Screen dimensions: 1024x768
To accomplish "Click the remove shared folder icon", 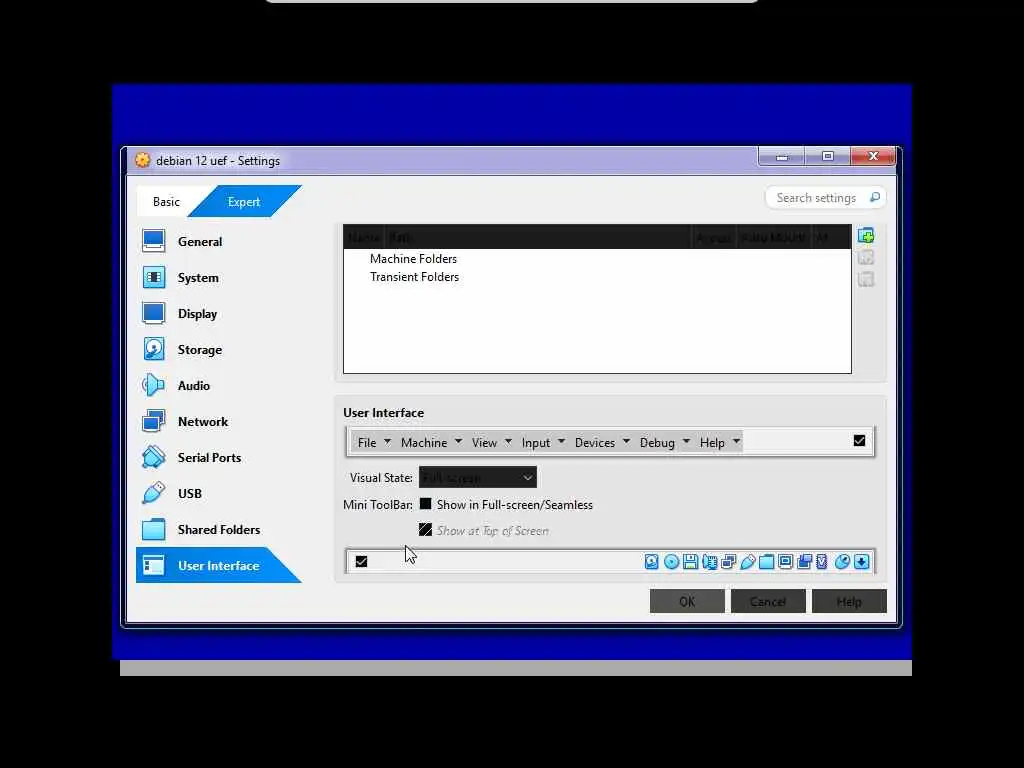I will pos(866,280).
